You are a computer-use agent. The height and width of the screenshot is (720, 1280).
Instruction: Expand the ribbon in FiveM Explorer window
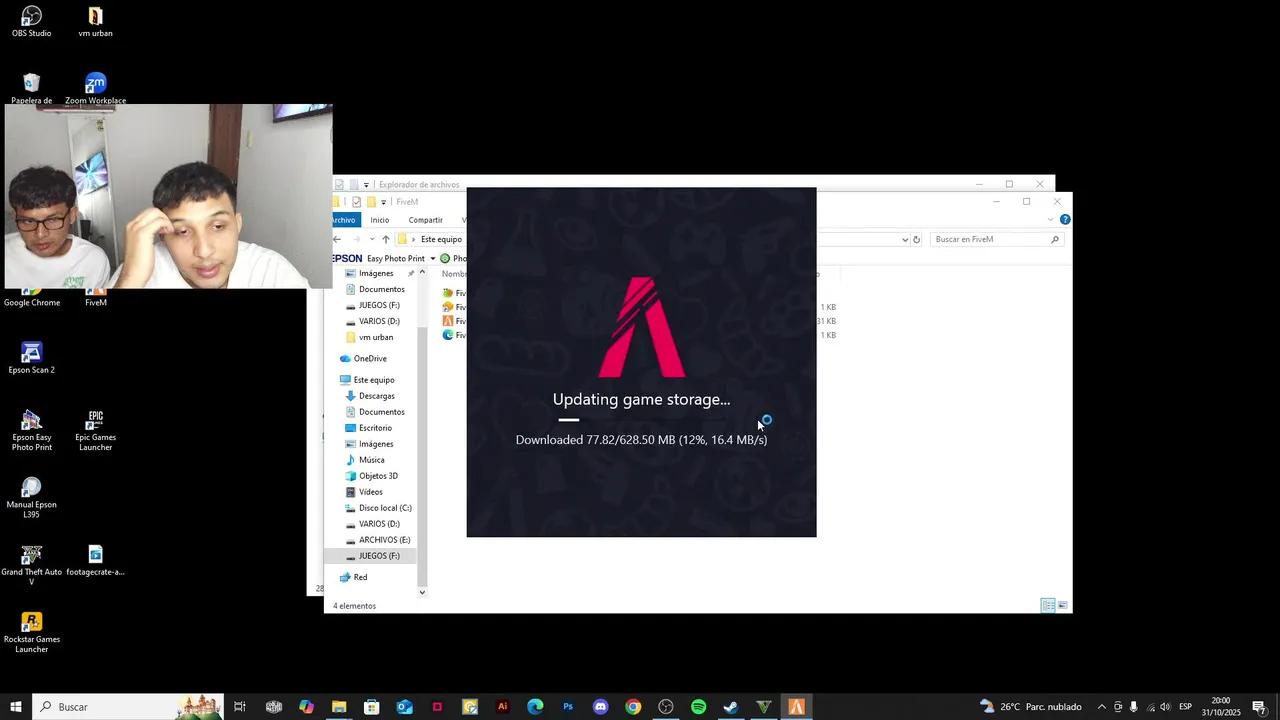coord(1051,220)
